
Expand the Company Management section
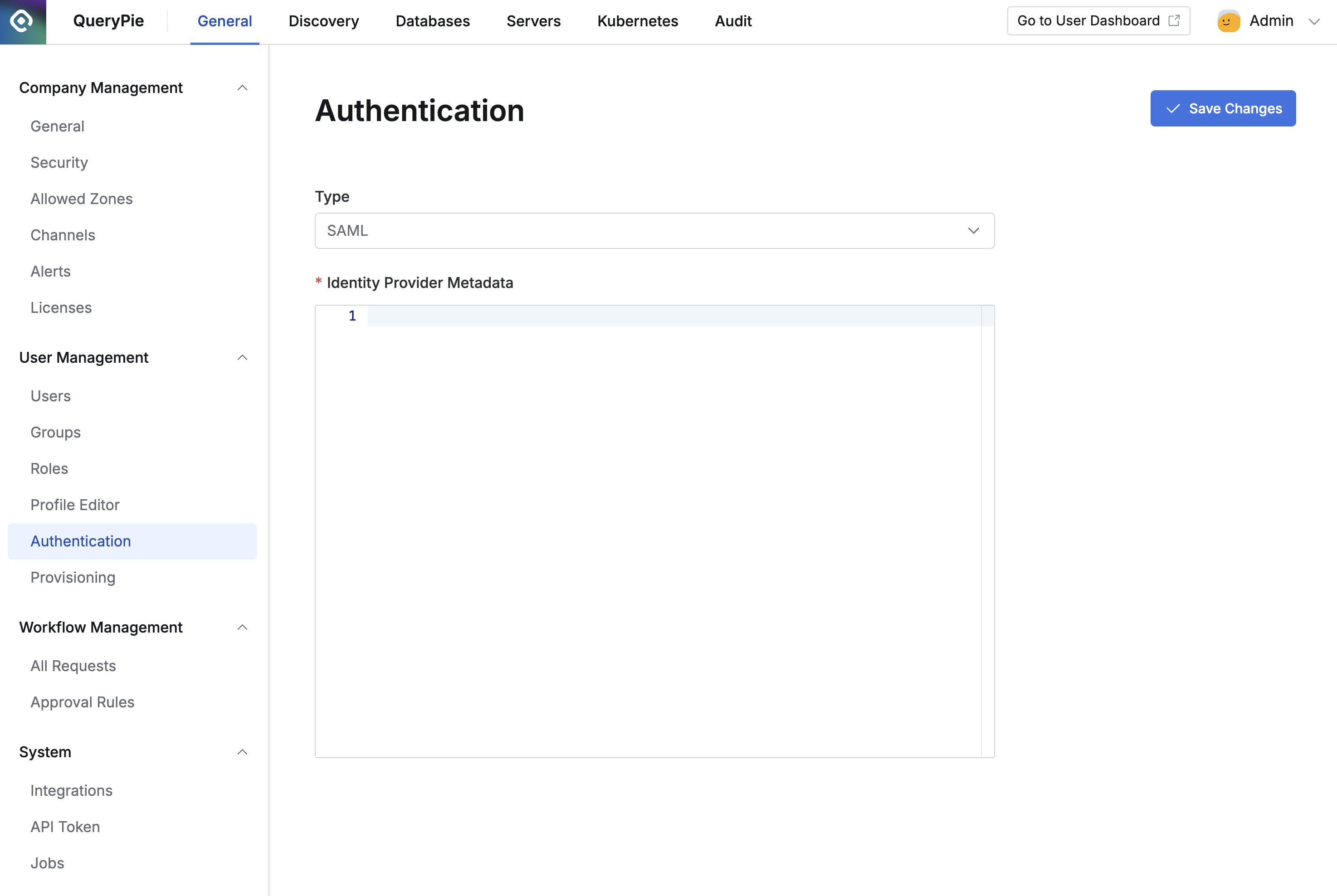(244, 88)
